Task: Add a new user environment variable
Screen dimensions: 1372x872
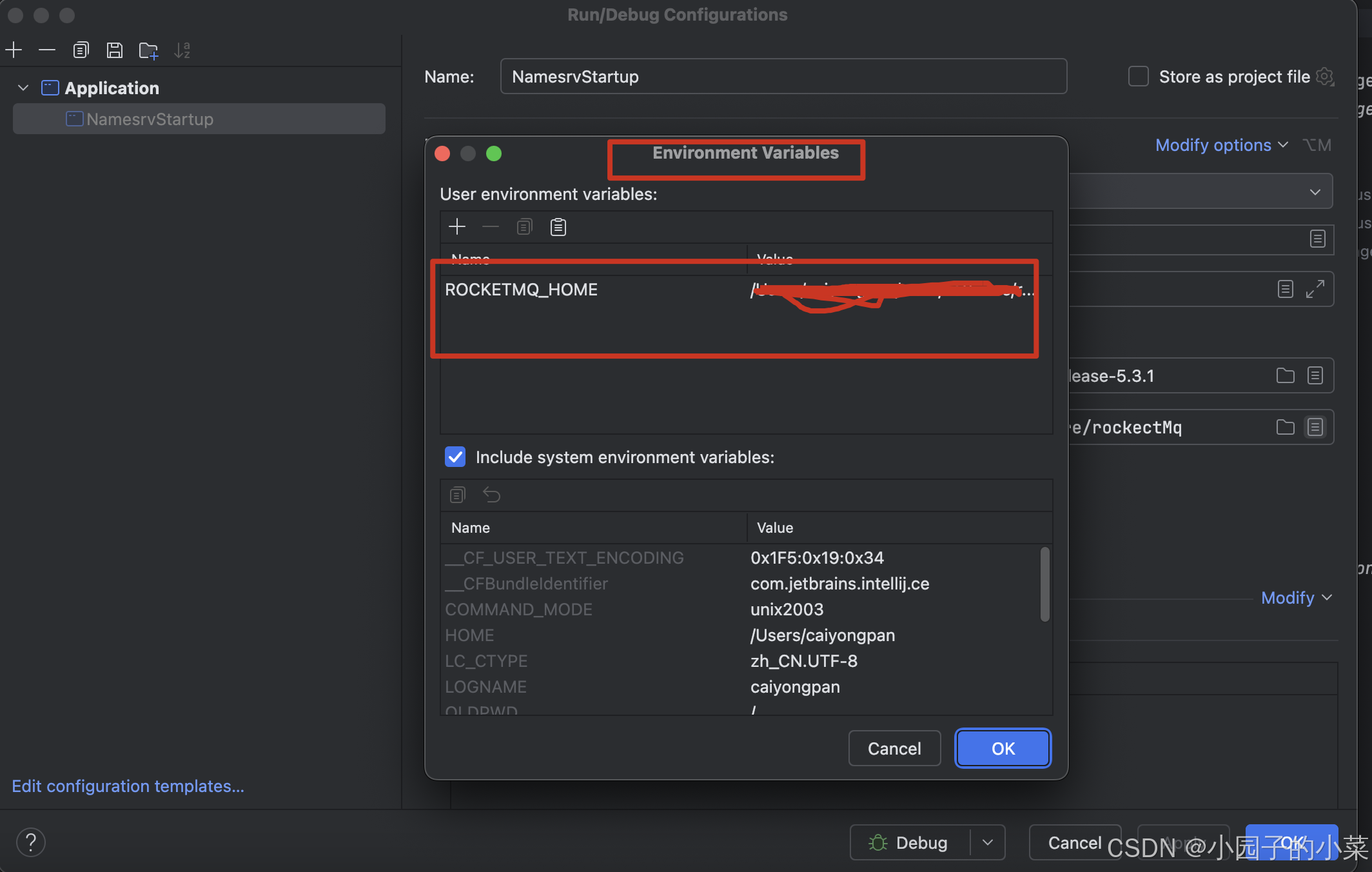Action: [x=457, y=226]
